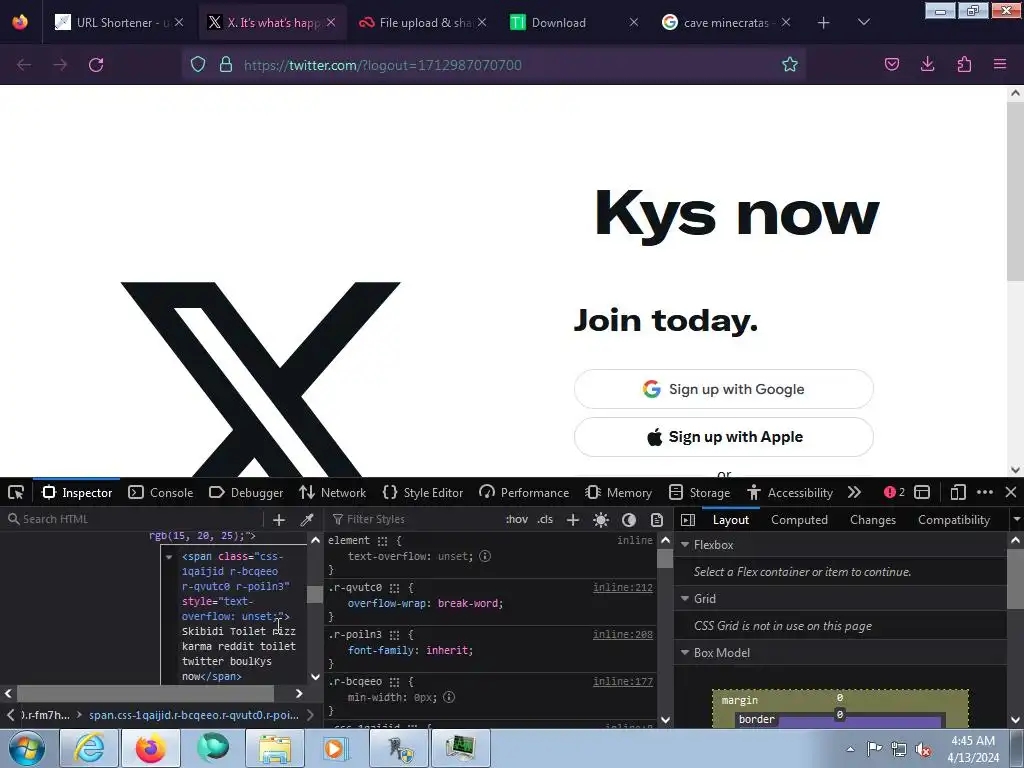Open inline:177 source link
The height and width of the screenshot is (768, 1024).
pos(622,681)
